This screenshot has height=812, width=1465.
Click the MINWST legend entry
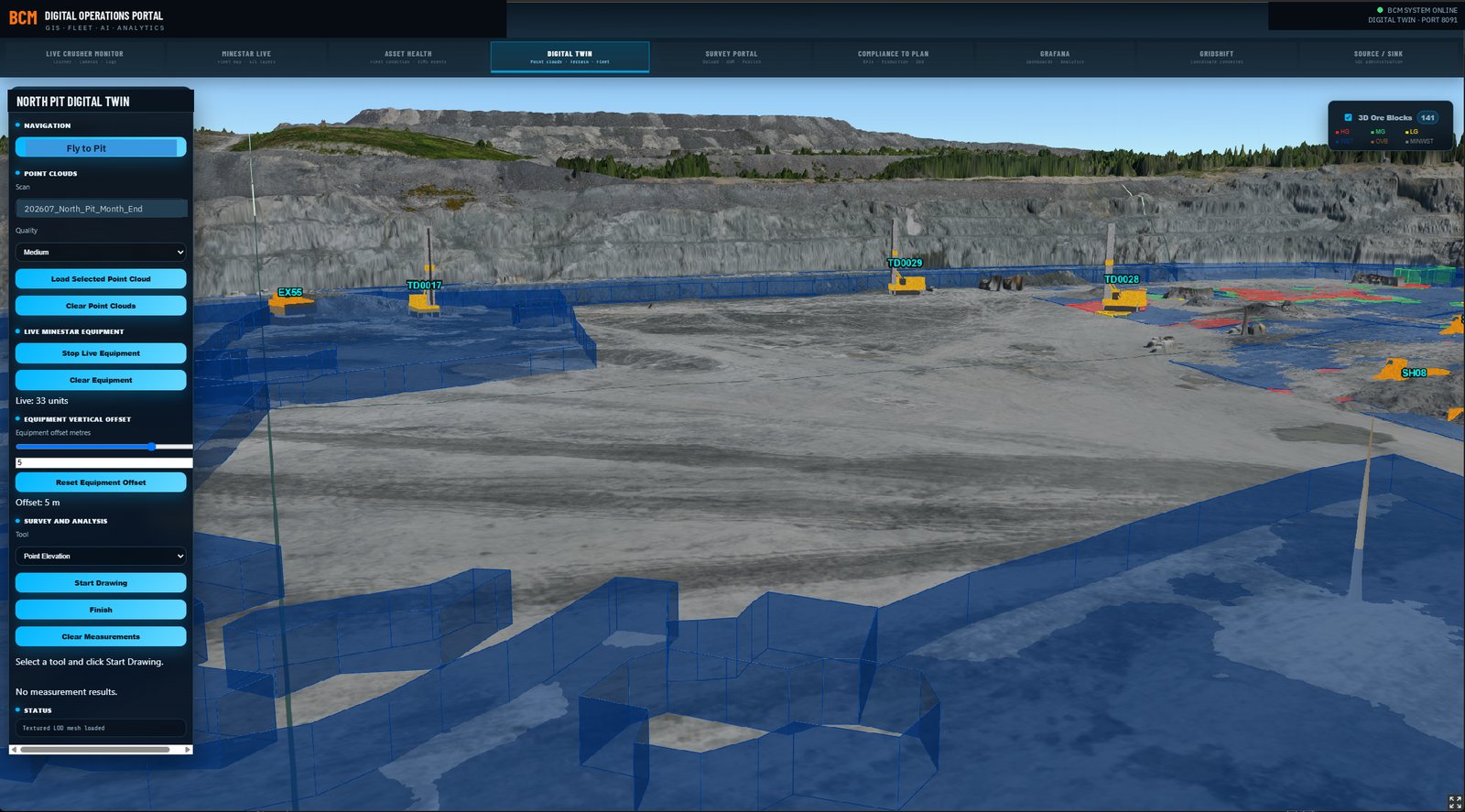click(x=1419, y=141)
